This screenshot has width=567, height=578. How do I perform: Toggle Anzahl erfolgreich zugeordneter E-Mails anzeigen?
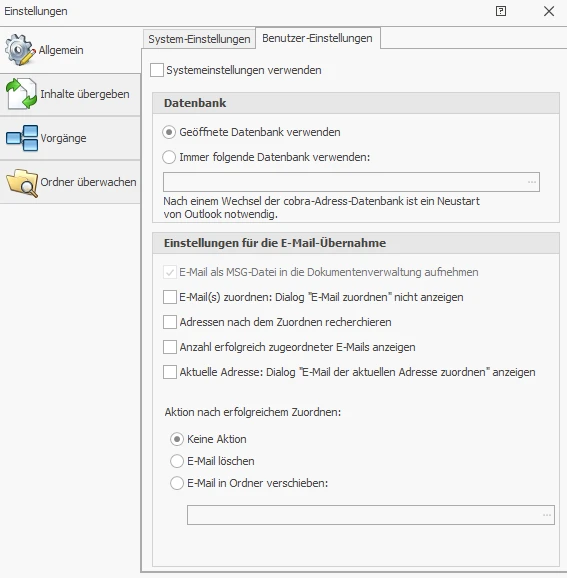(170, 347)
